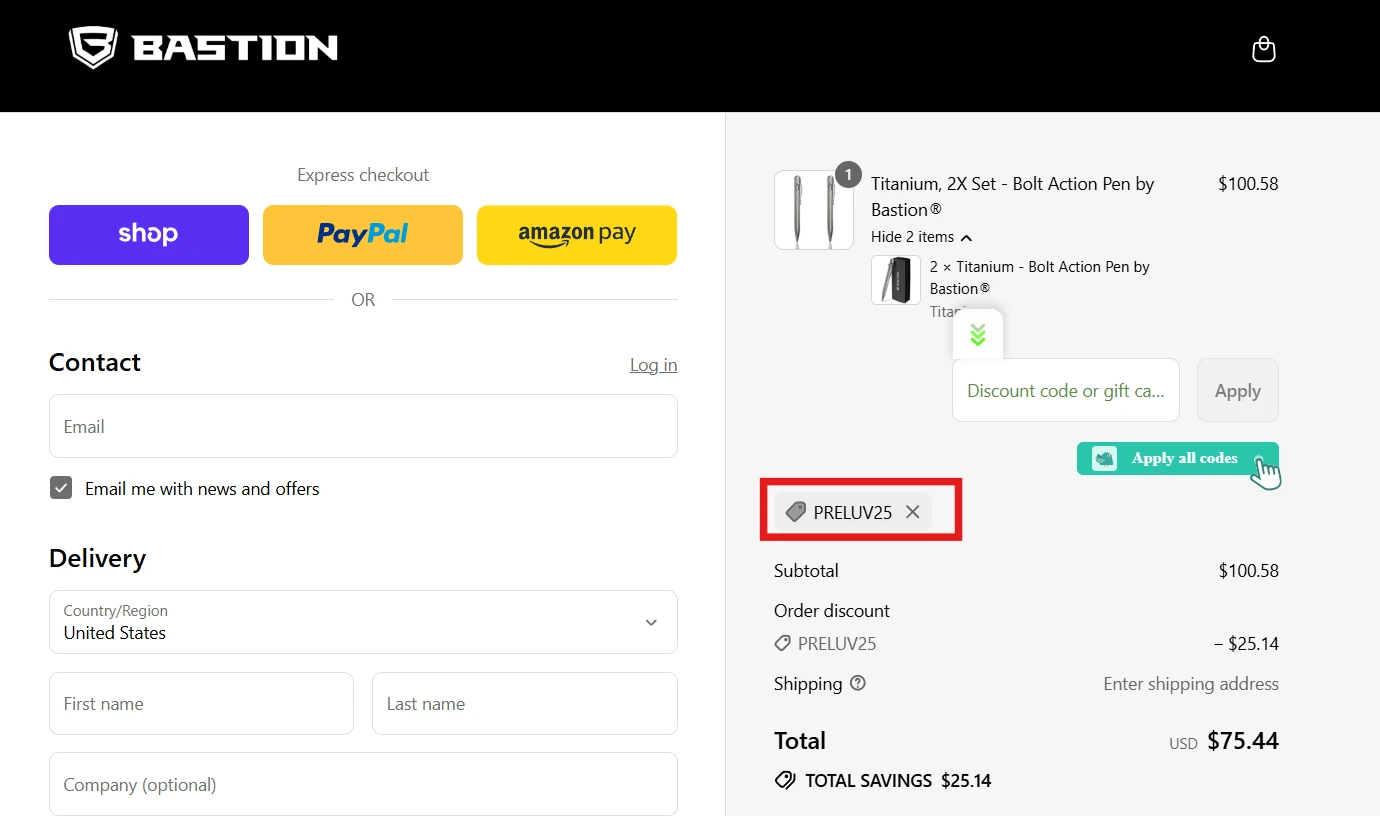This screenshot has height=816, width=1380.
Task: Uncheck Email me with news and offers
Action: click(62, 488)
